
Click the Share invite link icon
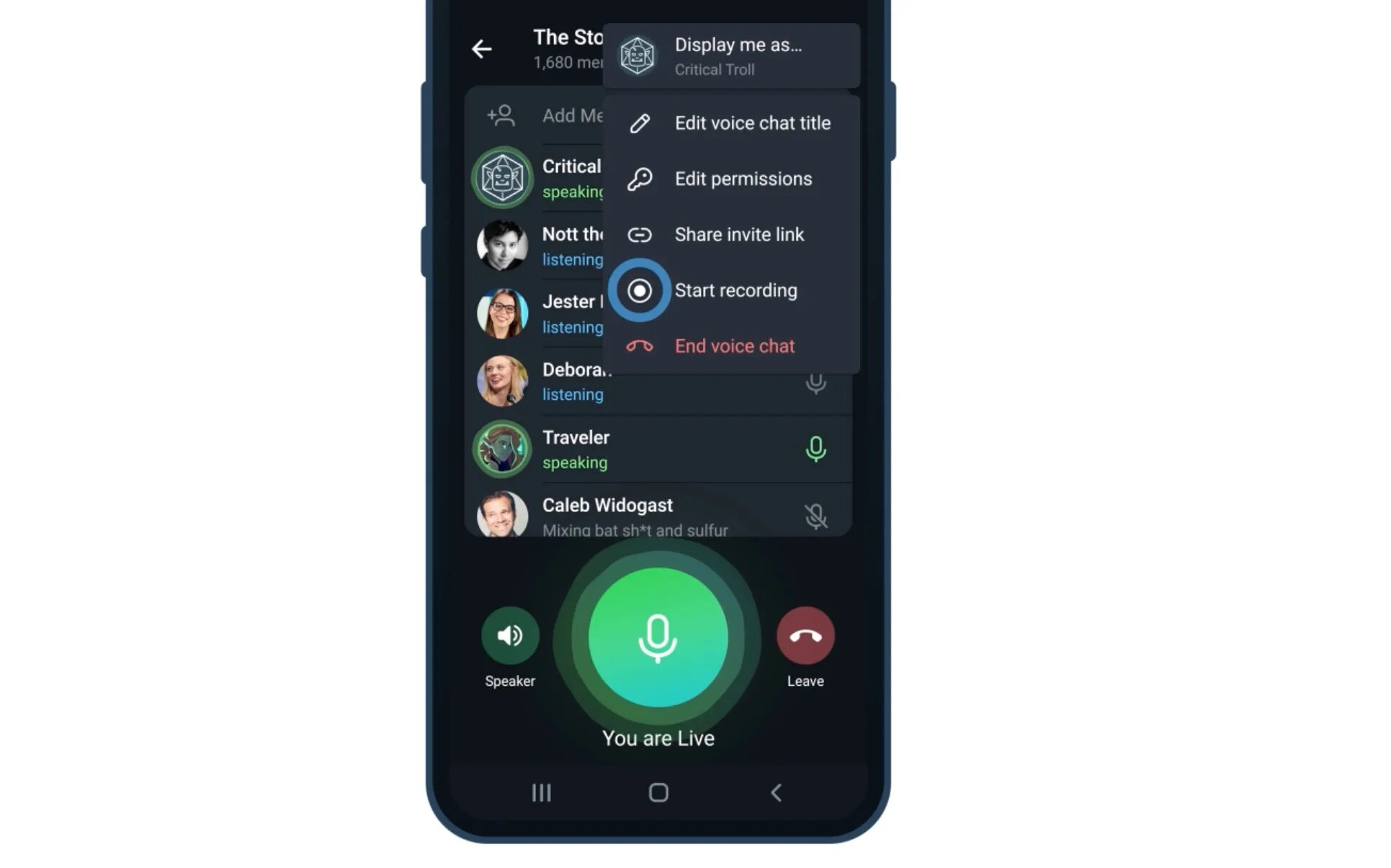click(x=640, y=234)
